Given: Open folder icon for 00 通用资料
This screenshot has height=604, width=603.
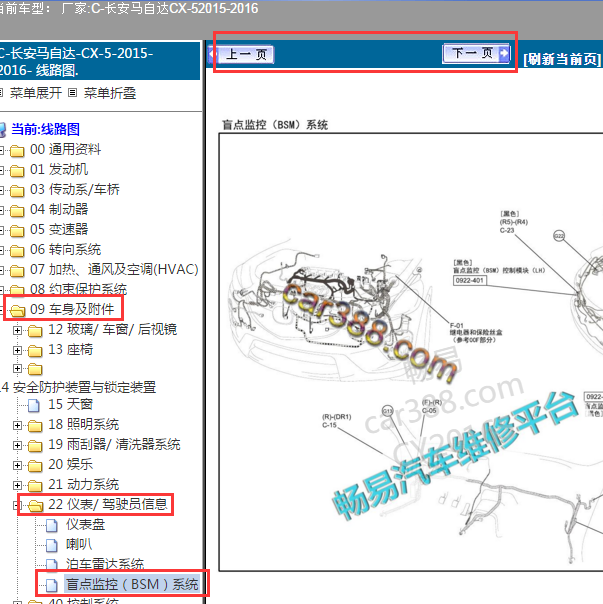Looking at the screenshot, I should [x=17, y=150].
